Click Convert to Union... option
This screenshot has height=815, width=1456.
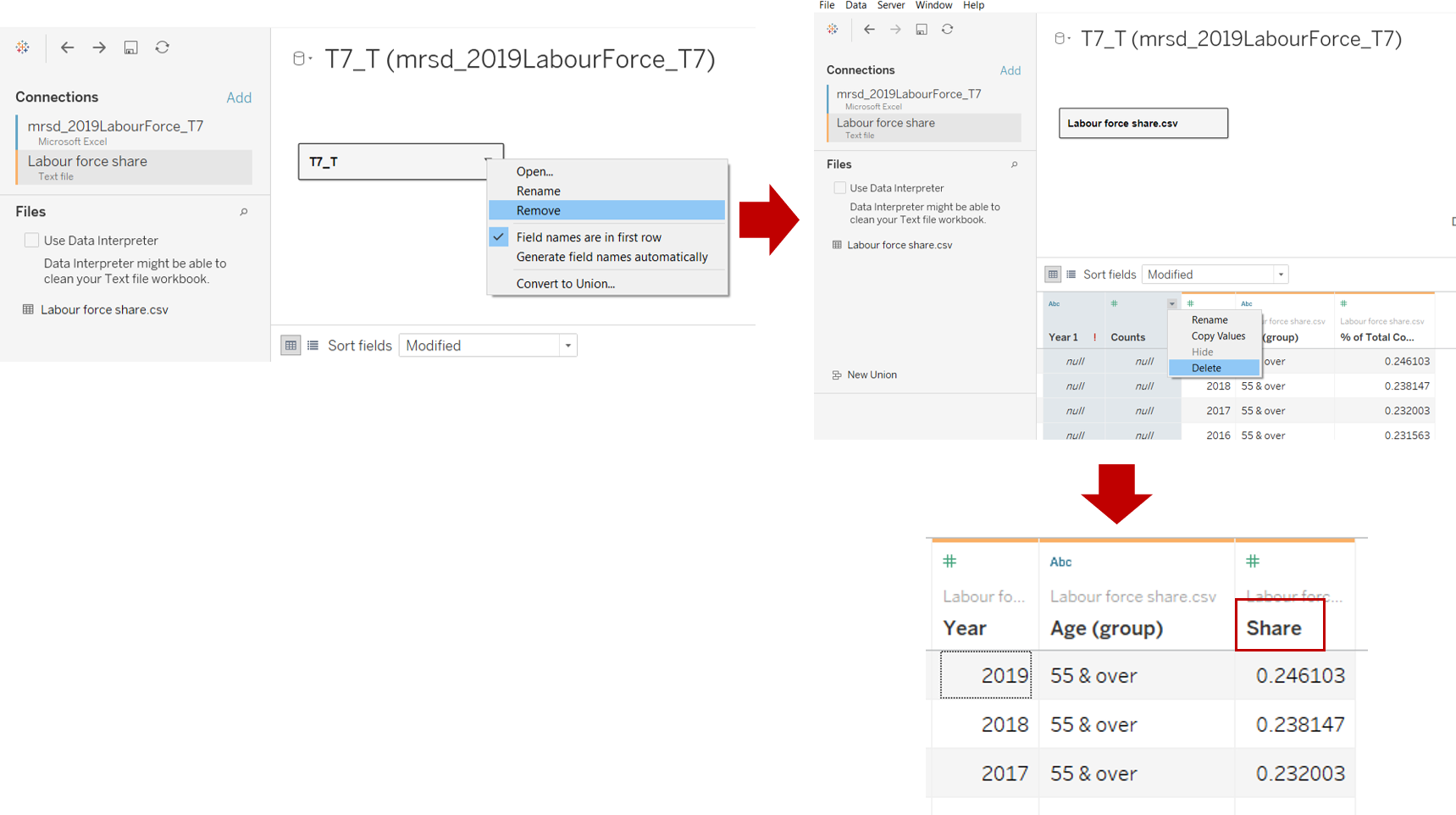pos(565,284)
